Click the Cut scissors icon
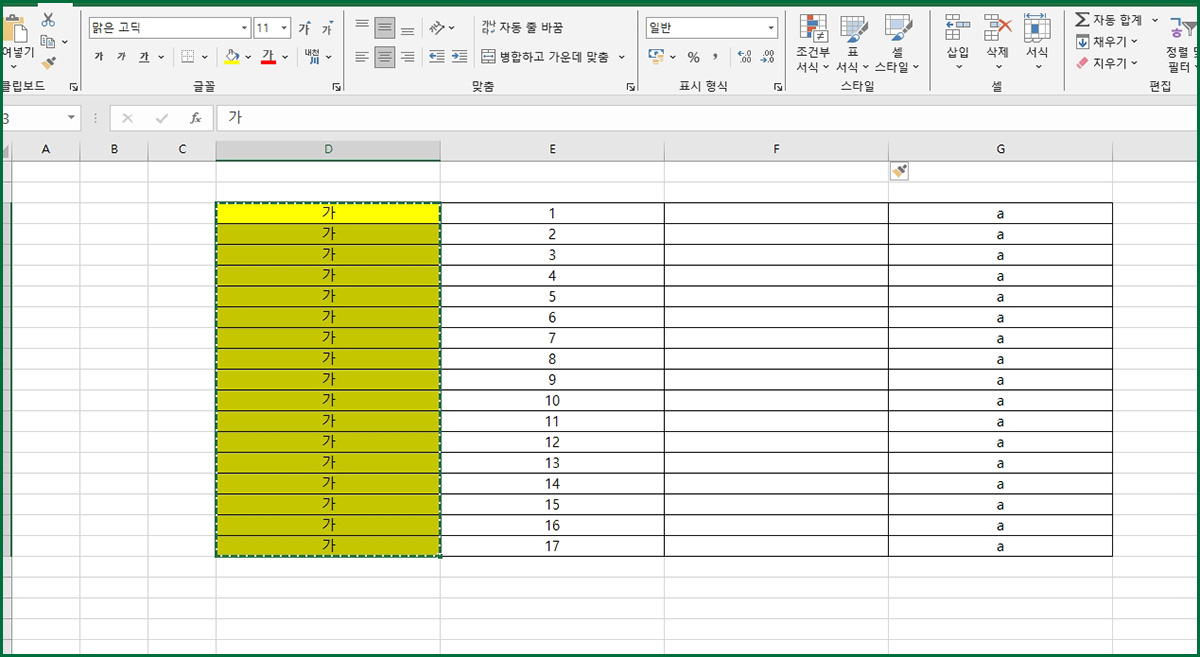This screenshot has height=657, width=1200. click(48, 19)
